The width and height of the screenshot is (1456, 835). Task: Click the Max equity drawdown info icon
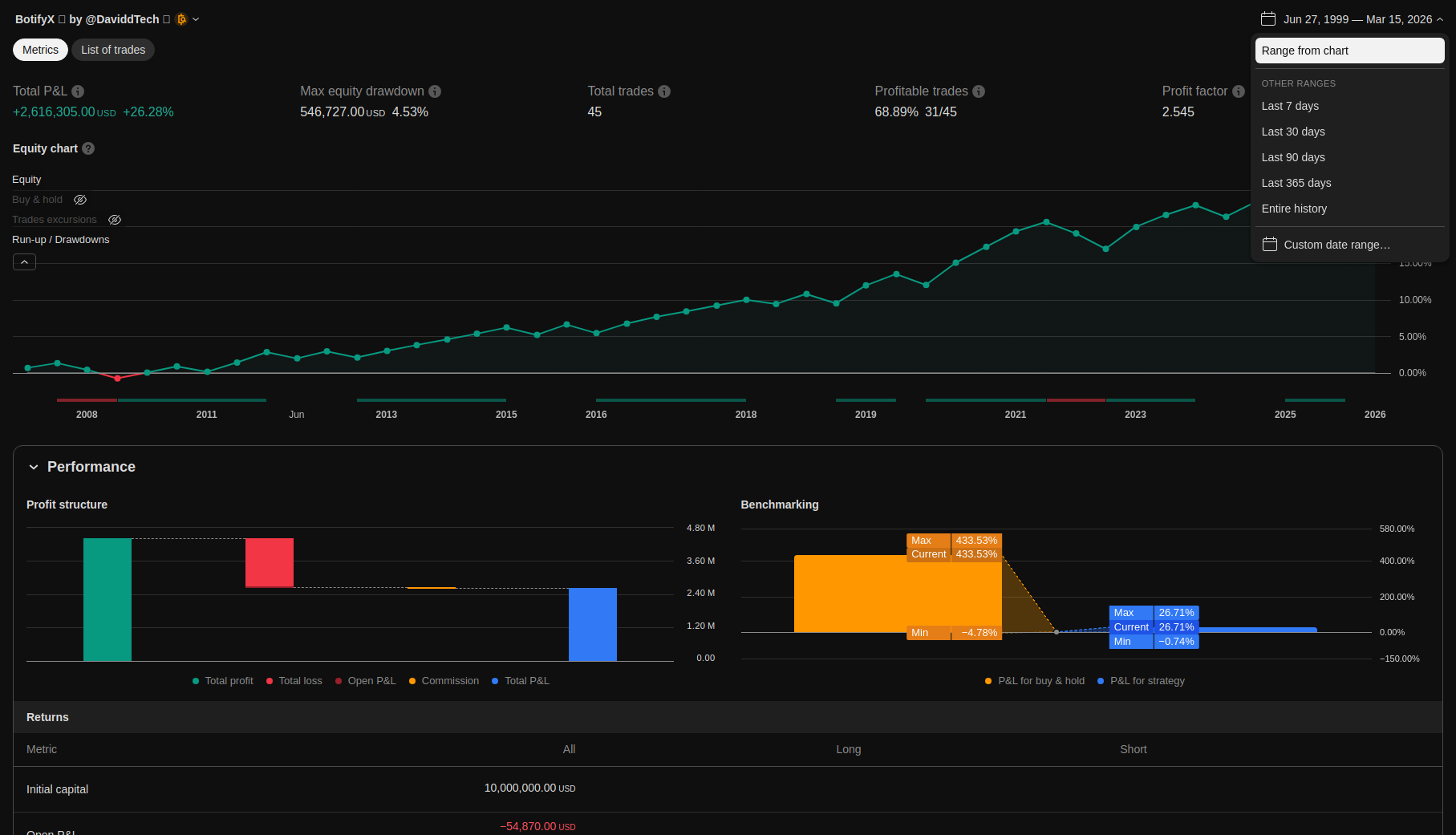(435, 91)
